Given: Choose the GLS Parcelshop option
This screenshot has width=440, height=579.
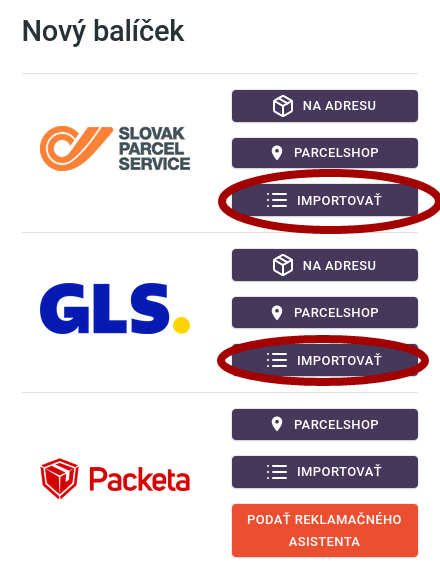Looking at the screenshot, I should tap(325, 313).
